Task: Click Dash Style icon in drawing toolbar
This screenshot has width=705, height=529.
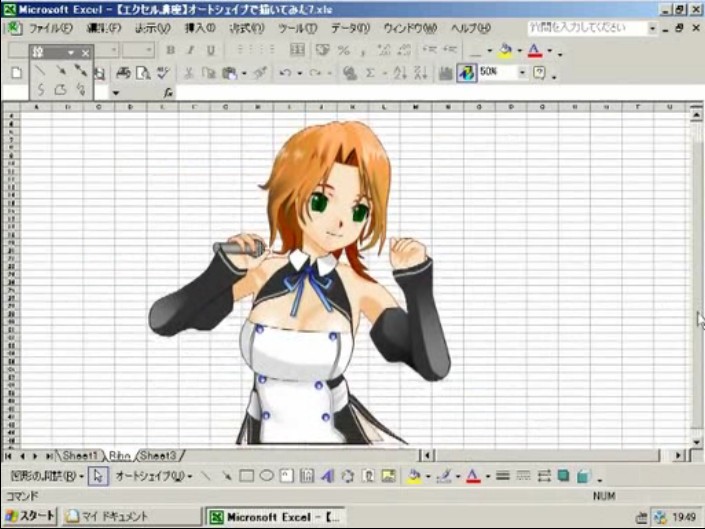Action: 523,476
